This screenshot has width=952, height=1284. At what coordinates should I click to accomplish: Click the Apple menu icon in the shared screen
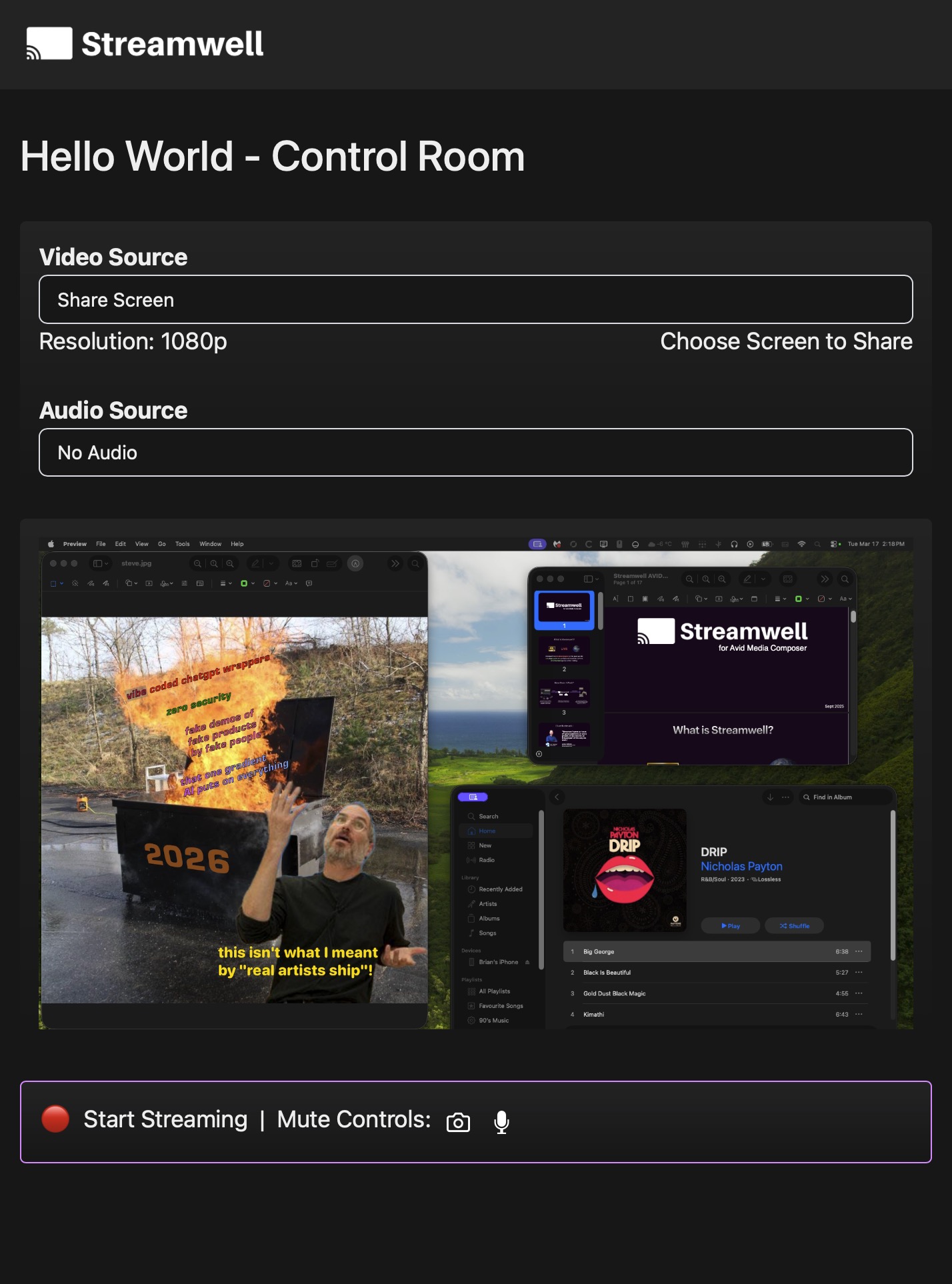point(51,544)
